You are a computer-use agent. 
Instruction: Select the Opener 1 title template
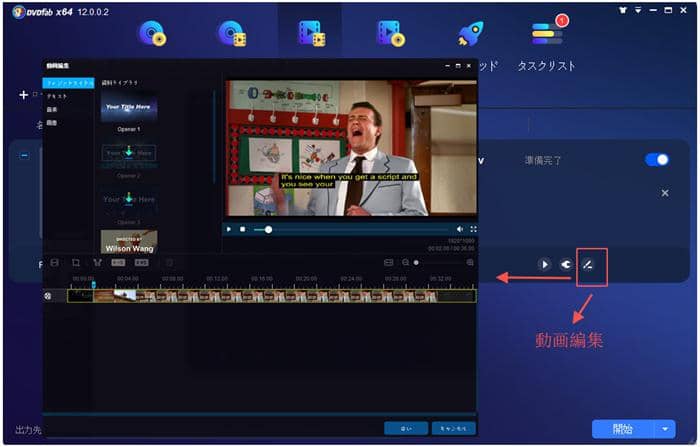tap(129, 107)
